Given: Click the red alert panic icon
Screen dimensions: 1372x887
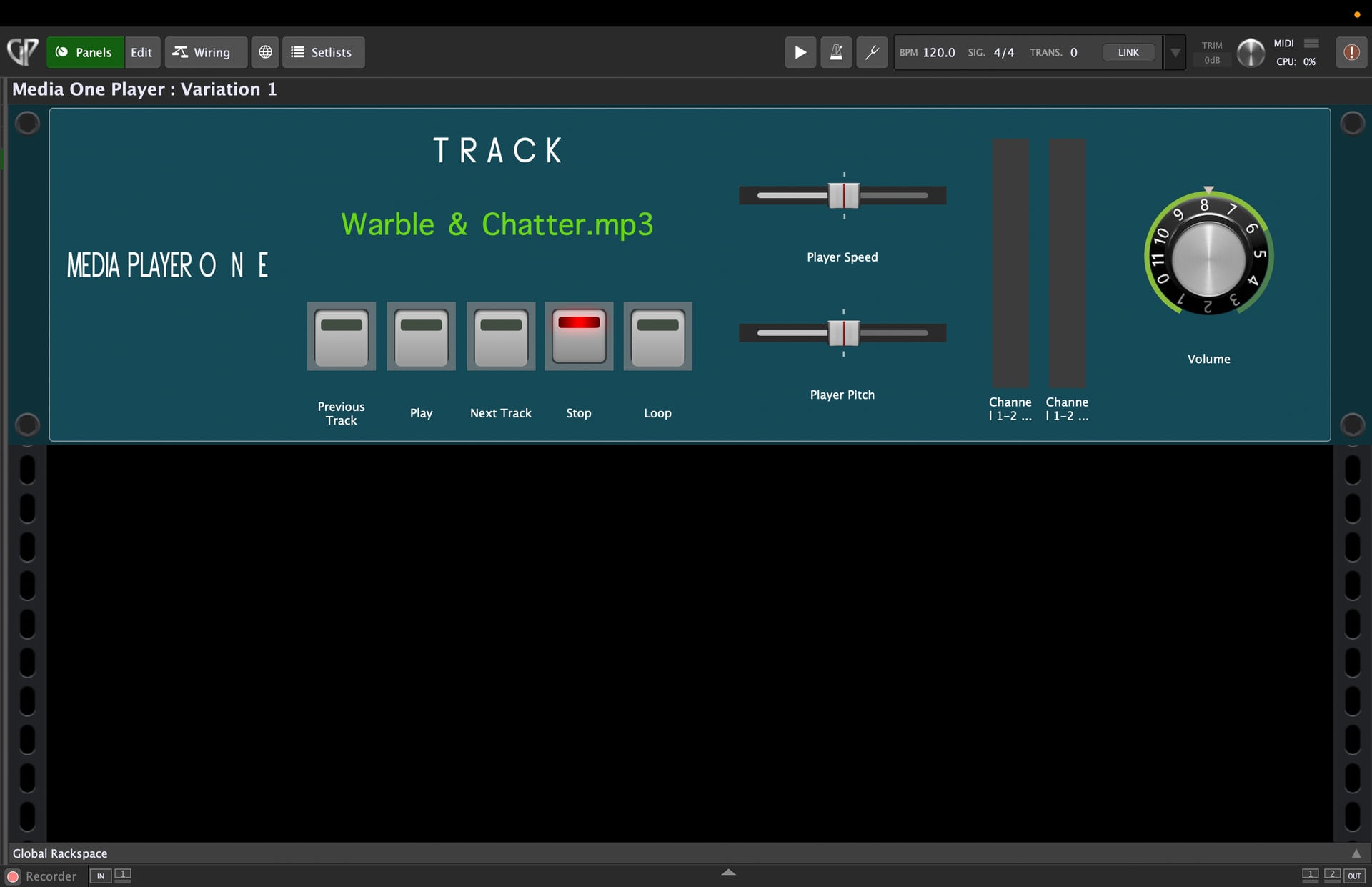Looking at the screenshot, I should 1351,52.
